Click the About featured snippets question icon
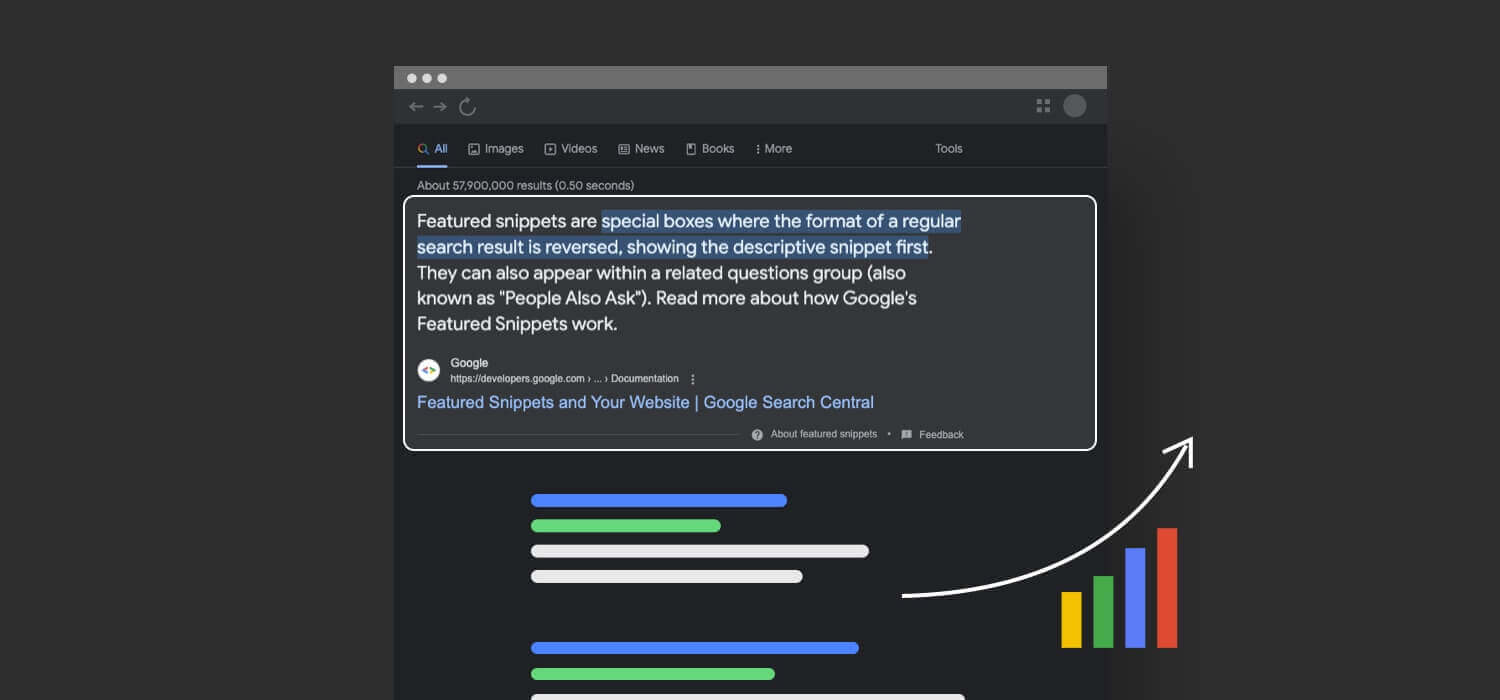Screen dimensions: 1500x700 [757, 434]
